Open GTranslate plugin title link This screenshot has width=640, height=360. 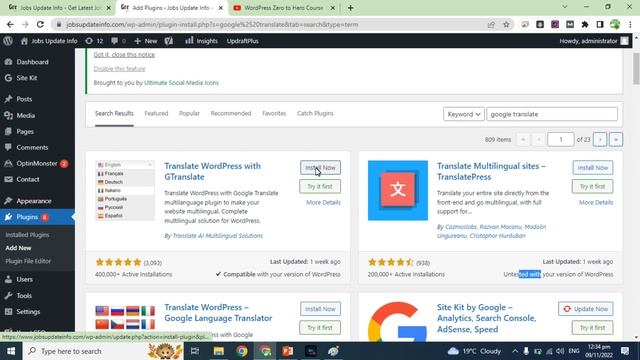tap(213, 171)
